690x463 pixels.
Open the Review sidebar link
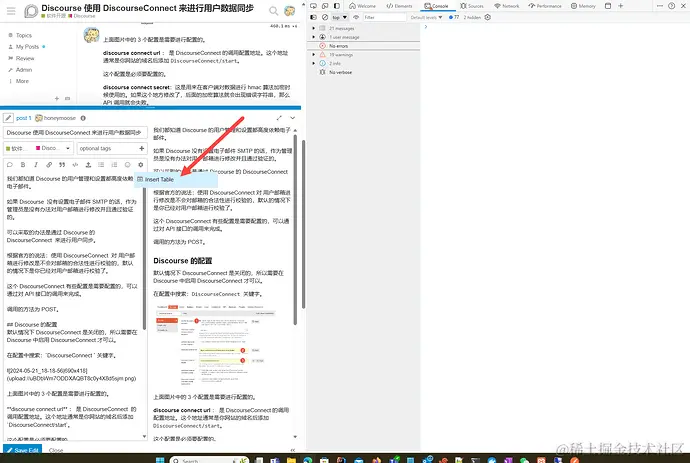pyautogui.click(x=25, y=58)
